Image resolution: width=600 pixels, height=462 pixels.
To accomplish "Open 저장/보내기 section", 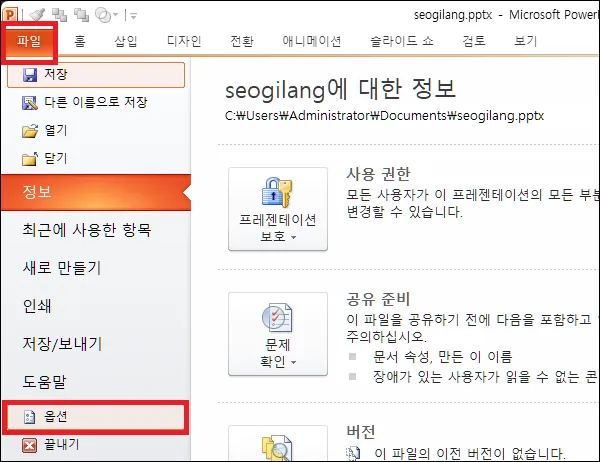I will coord(62,344).
